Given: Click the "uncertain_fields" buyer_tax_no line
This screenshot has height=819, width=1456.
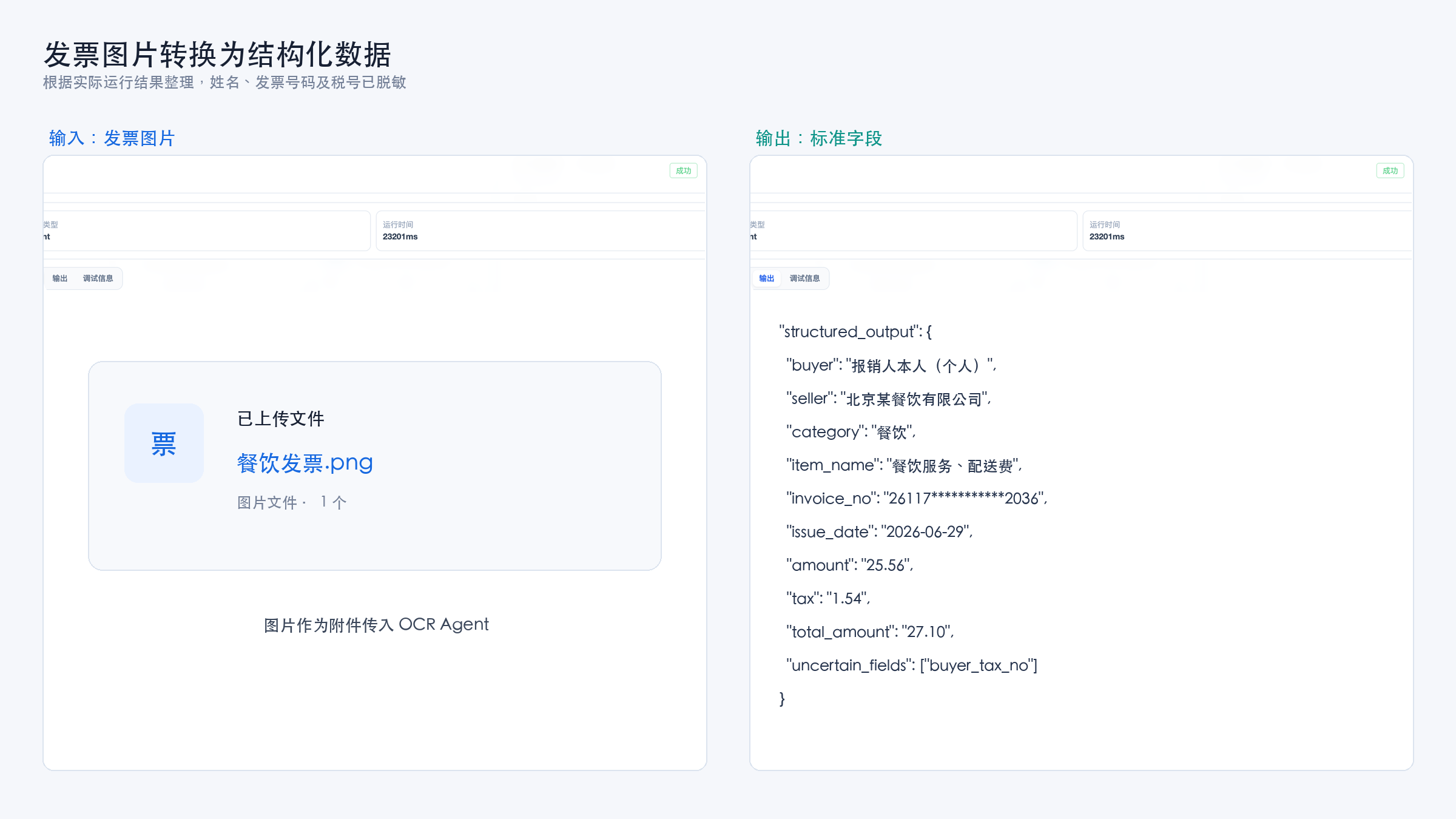Looking at the screenshot, I should click(912, 666).
